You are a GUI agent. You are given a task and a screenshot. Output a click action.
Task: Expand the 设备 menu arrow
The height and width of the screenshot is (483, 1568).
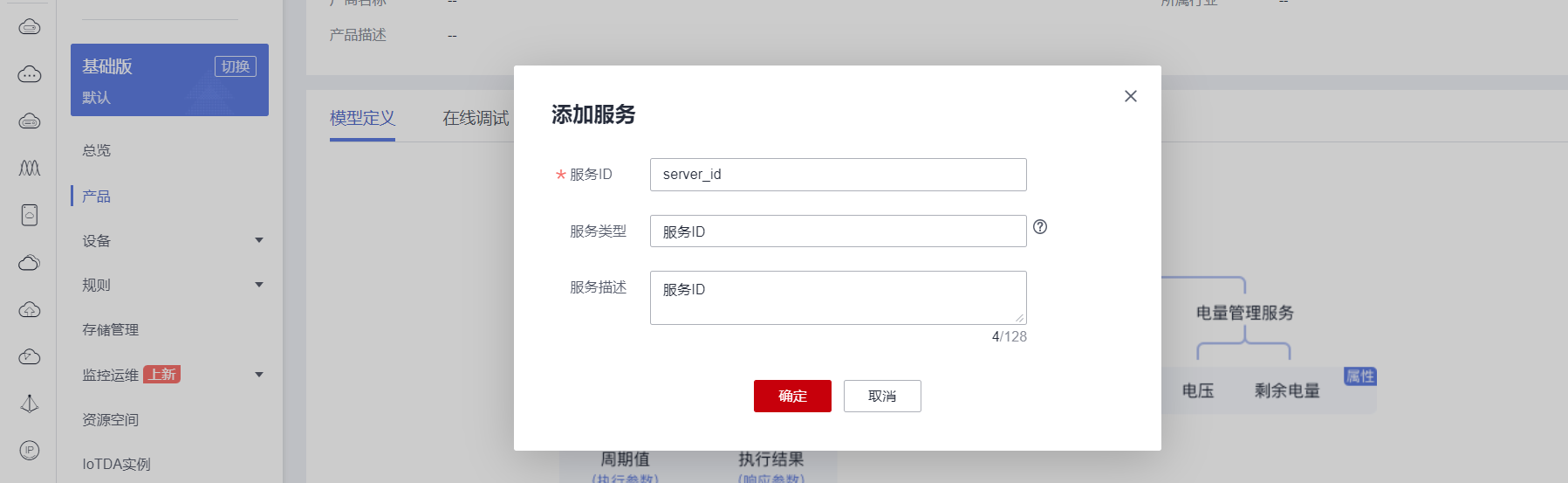tap(259, 240)
